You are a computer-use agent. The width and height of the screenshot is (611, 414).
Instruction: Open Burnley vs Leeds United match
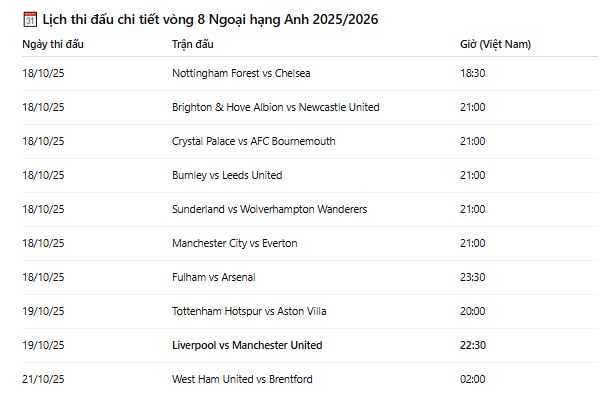point(227,175)
